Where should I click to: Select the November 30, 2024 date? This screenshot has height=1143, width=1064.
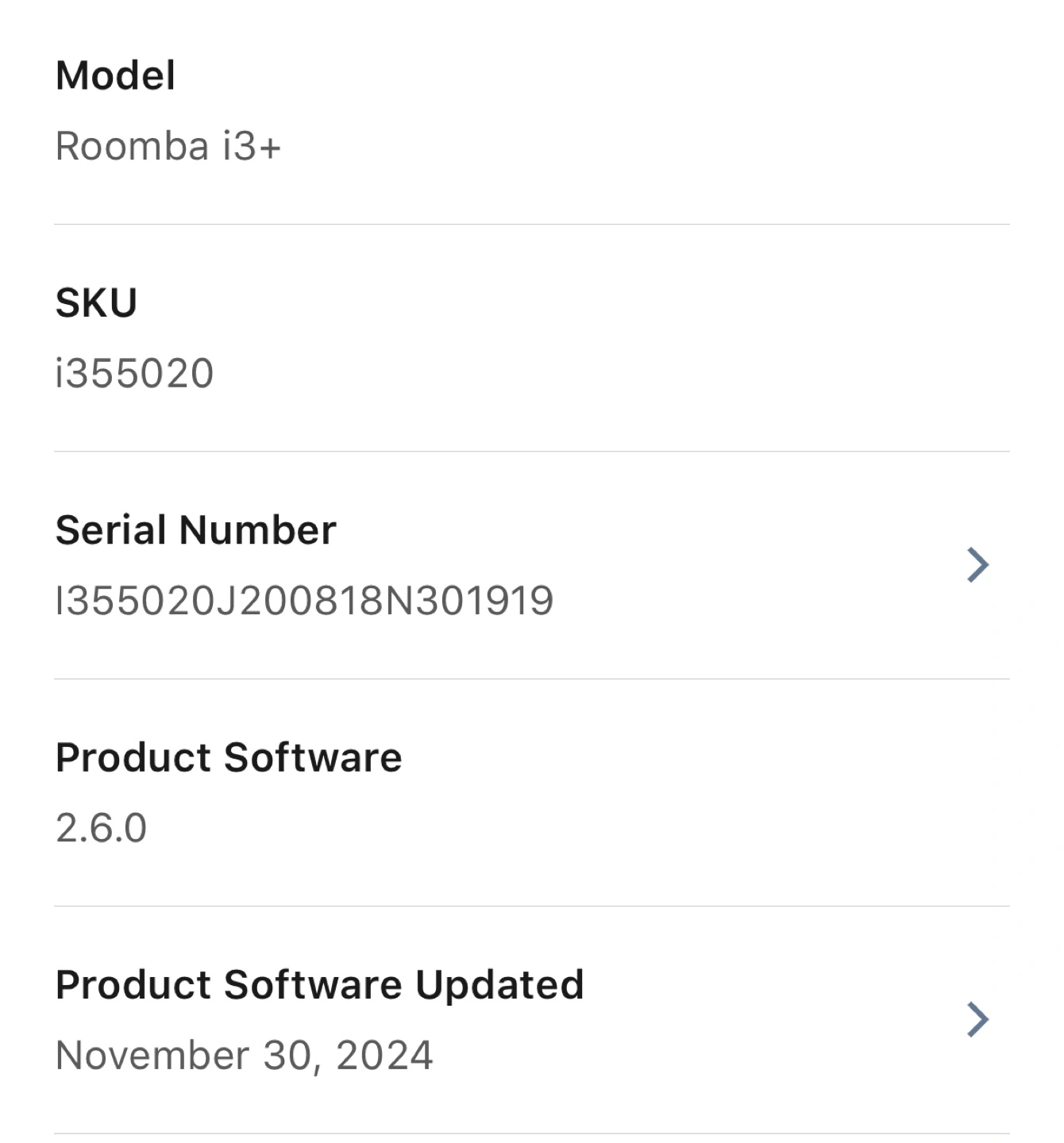[x=244, y=1055]
